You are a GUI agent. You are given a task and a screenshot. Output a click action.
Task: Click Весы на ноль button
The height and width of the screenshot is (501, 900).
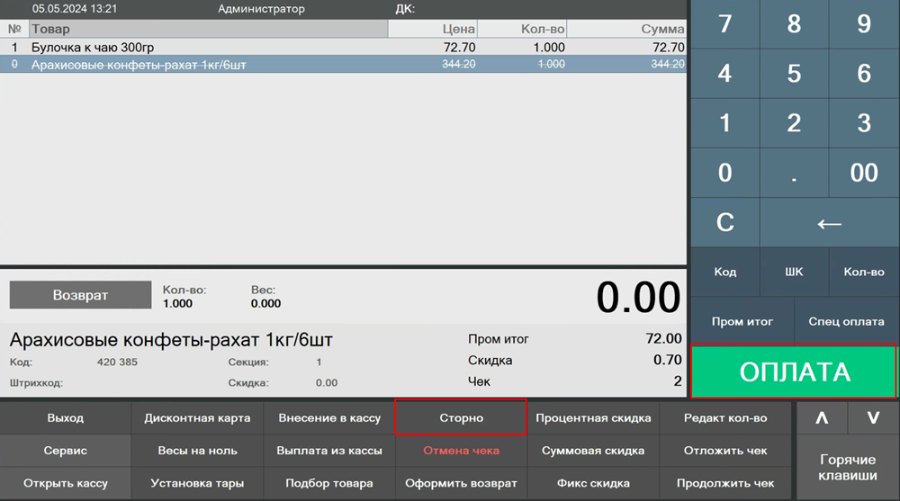point(197,450)
